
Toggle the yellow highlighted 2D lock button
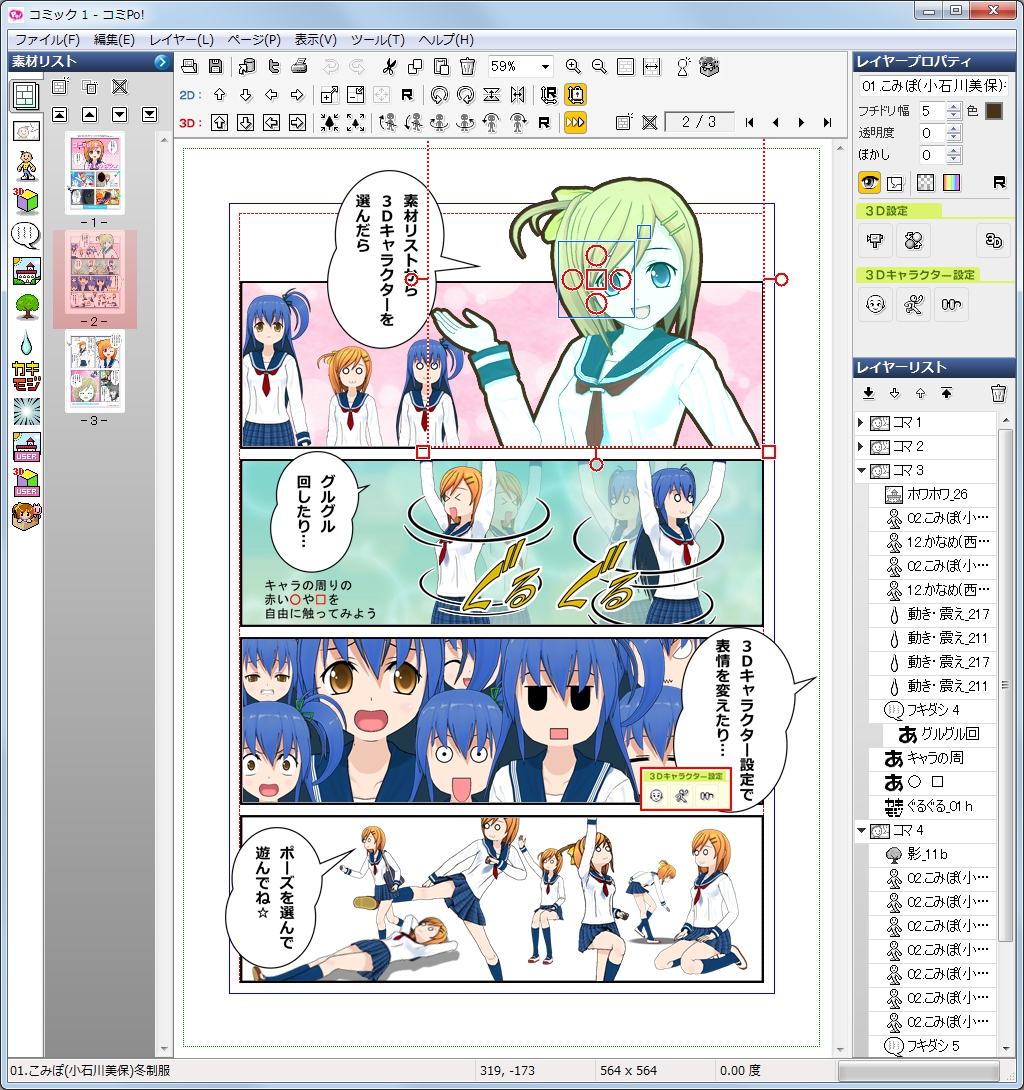pyautogui.click(x=575, y=95)
